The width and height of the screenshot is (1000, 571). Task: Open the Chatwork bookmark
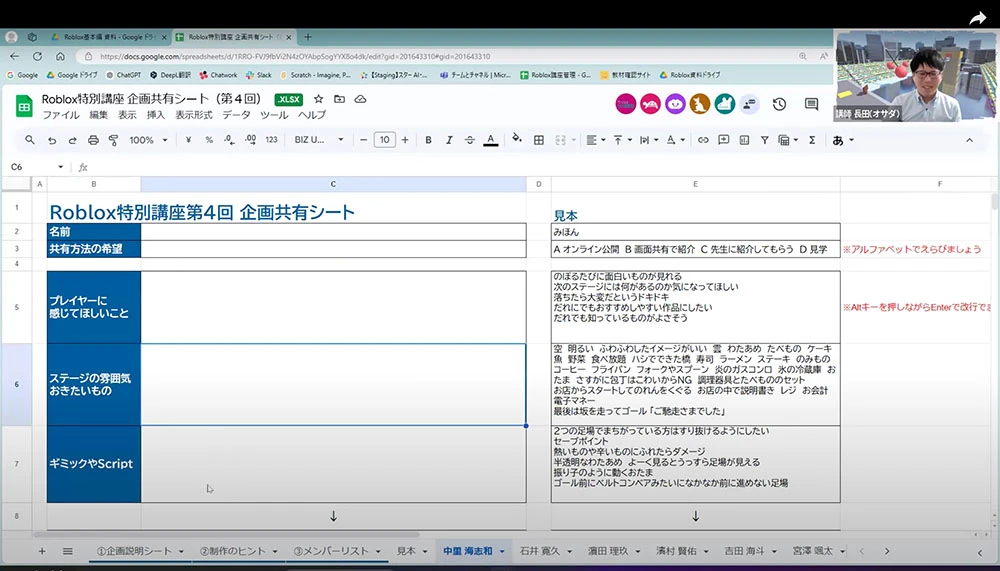[218, 75]
